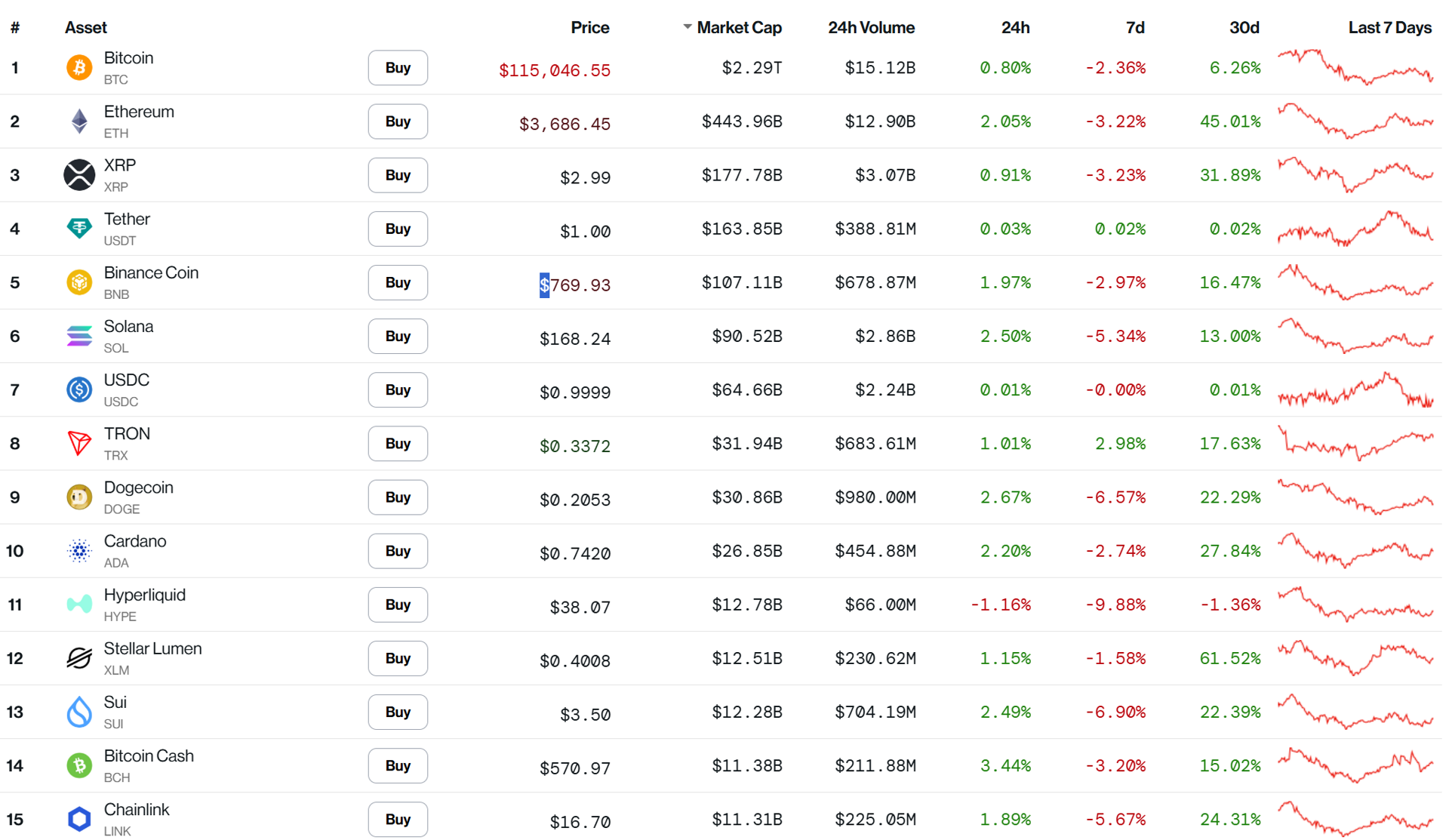Screen dimensions: 1449x840
Task: Click Buy button for Ethereum
Action: point(398,122)
